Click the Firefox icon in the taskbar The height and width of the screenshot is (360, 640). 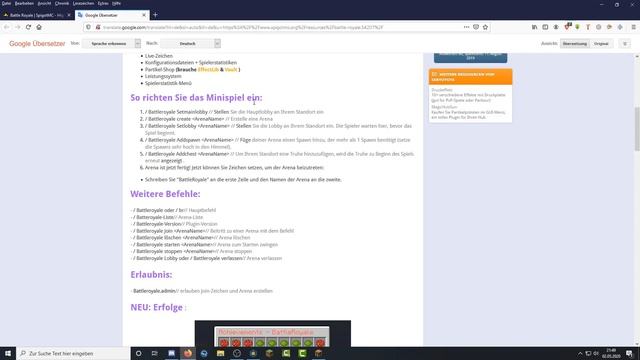click(187, 353)
